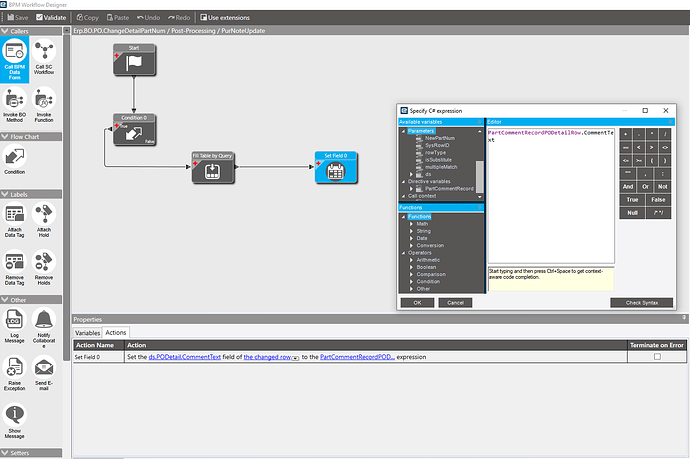Switch to the Actions tab
Image resolution: width=690 pixels, height=459 pixels.
tap(116, 332)
